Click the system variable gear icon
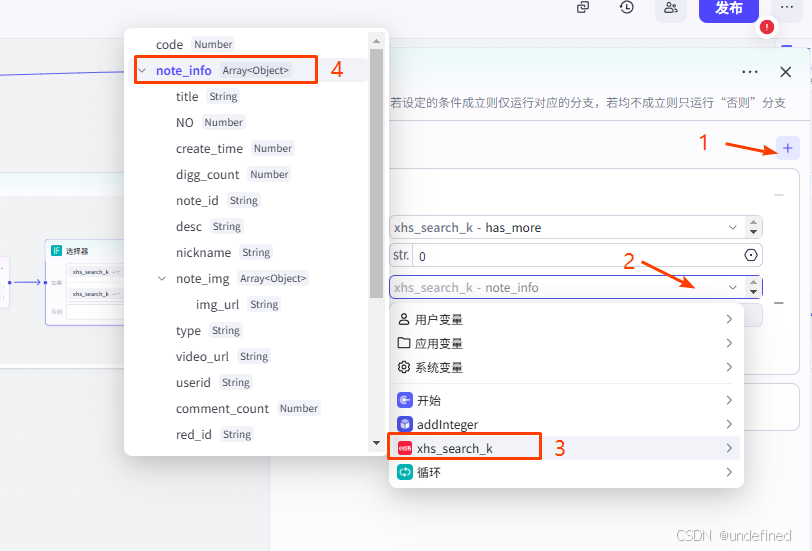The width and height of the screenshot is (812, 551). 404,367
